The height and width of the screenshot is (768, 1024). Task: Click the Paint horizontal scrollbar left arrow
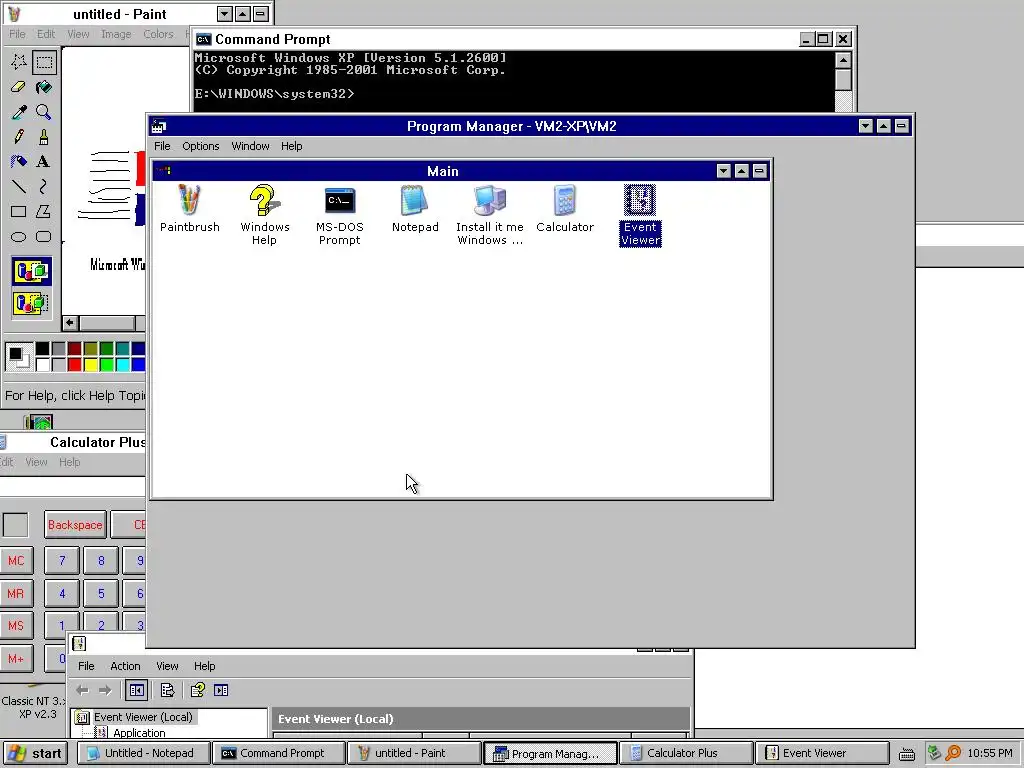click(x=70, y=323)
